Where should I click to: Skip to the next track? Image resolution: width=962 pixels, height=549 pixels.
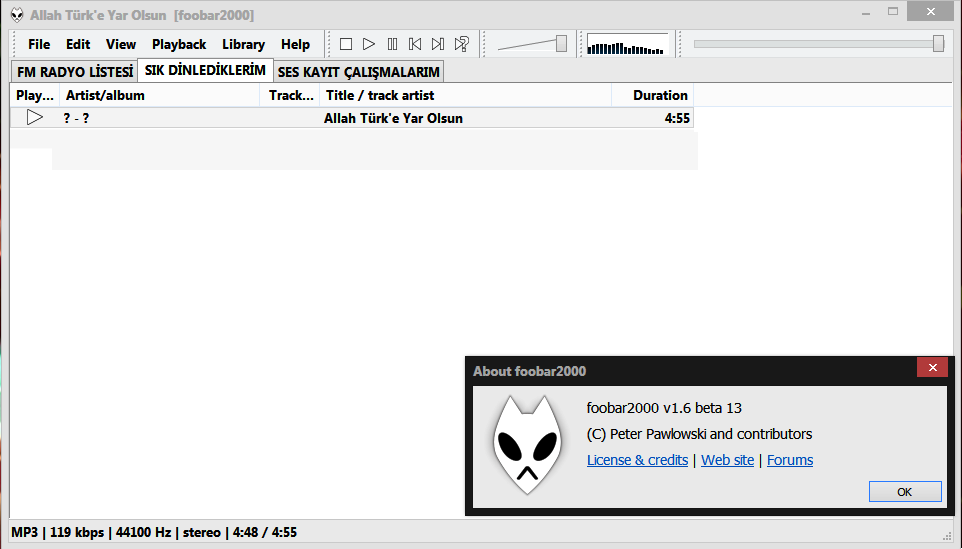[437, 44]
